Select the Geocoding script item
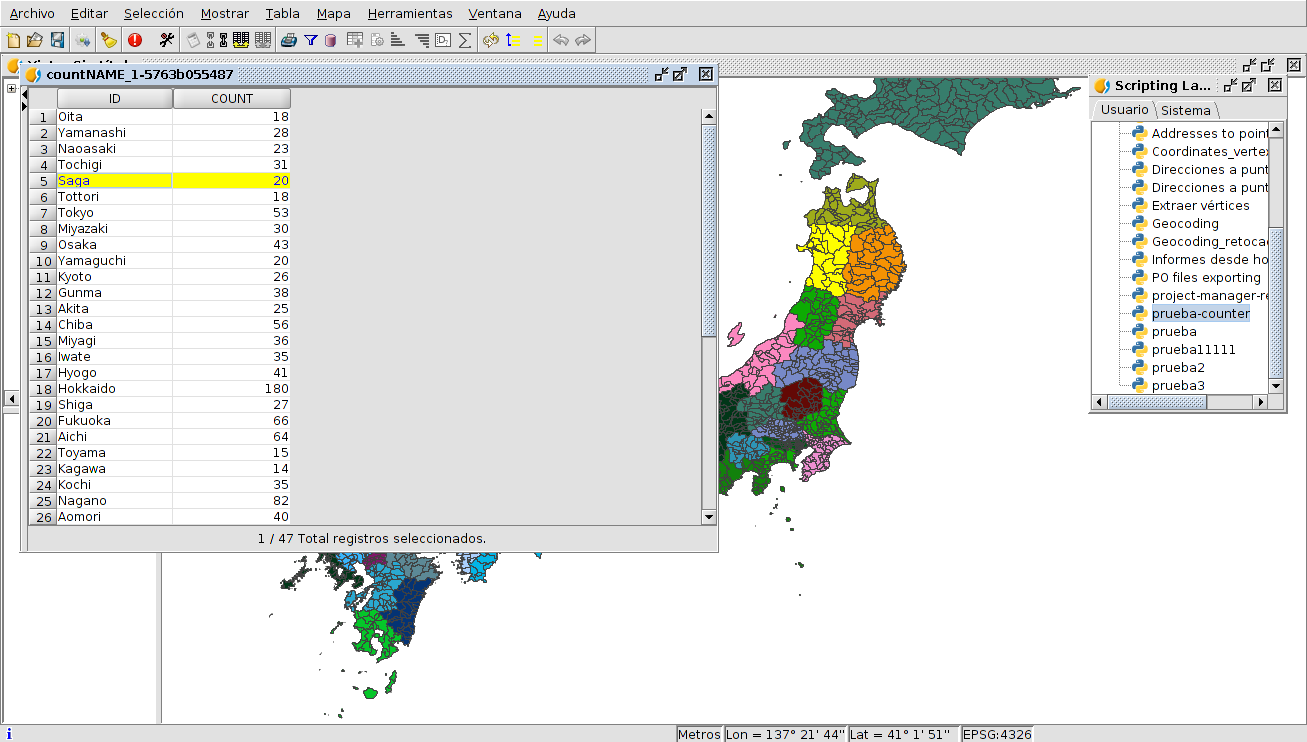1307x742 pixels. pos(1185,223)
